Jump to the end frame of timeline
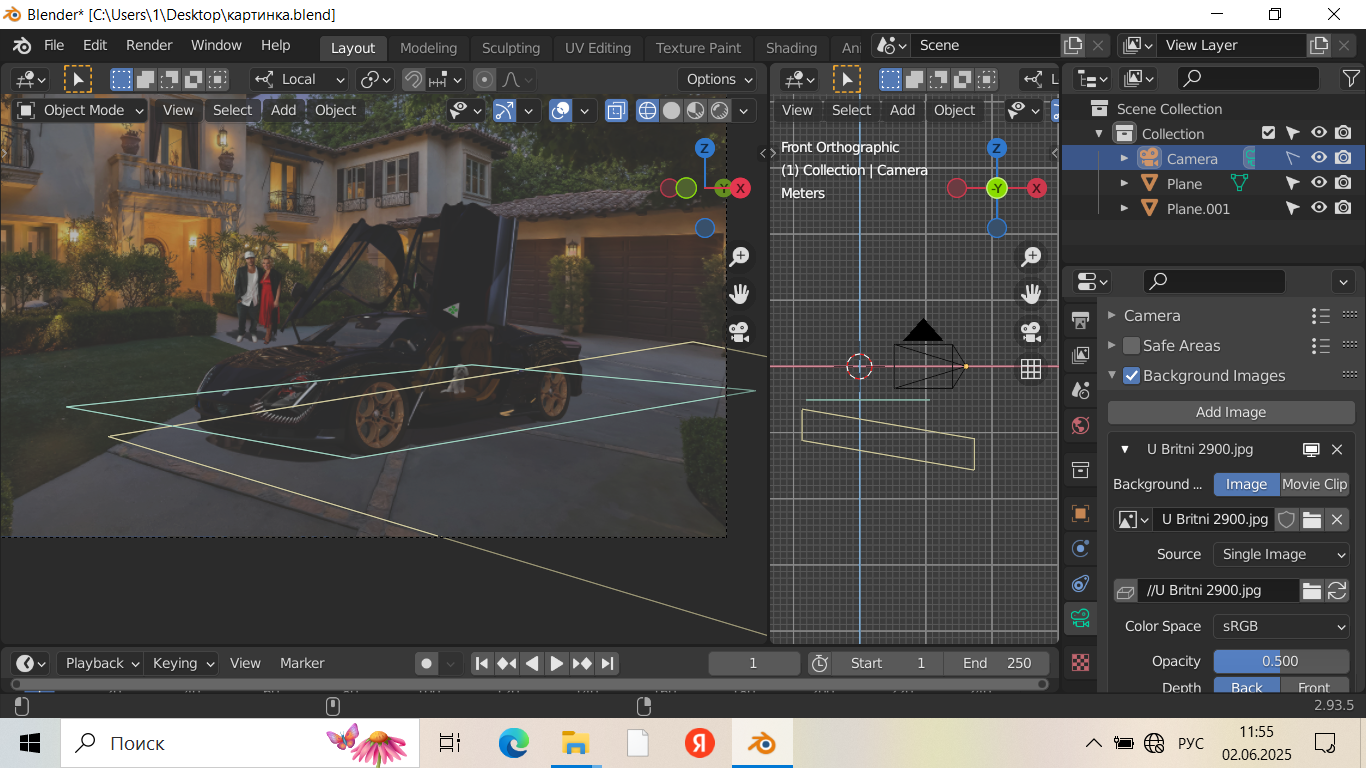Screen dimensions: 1366x768 [x=607, y=663]
